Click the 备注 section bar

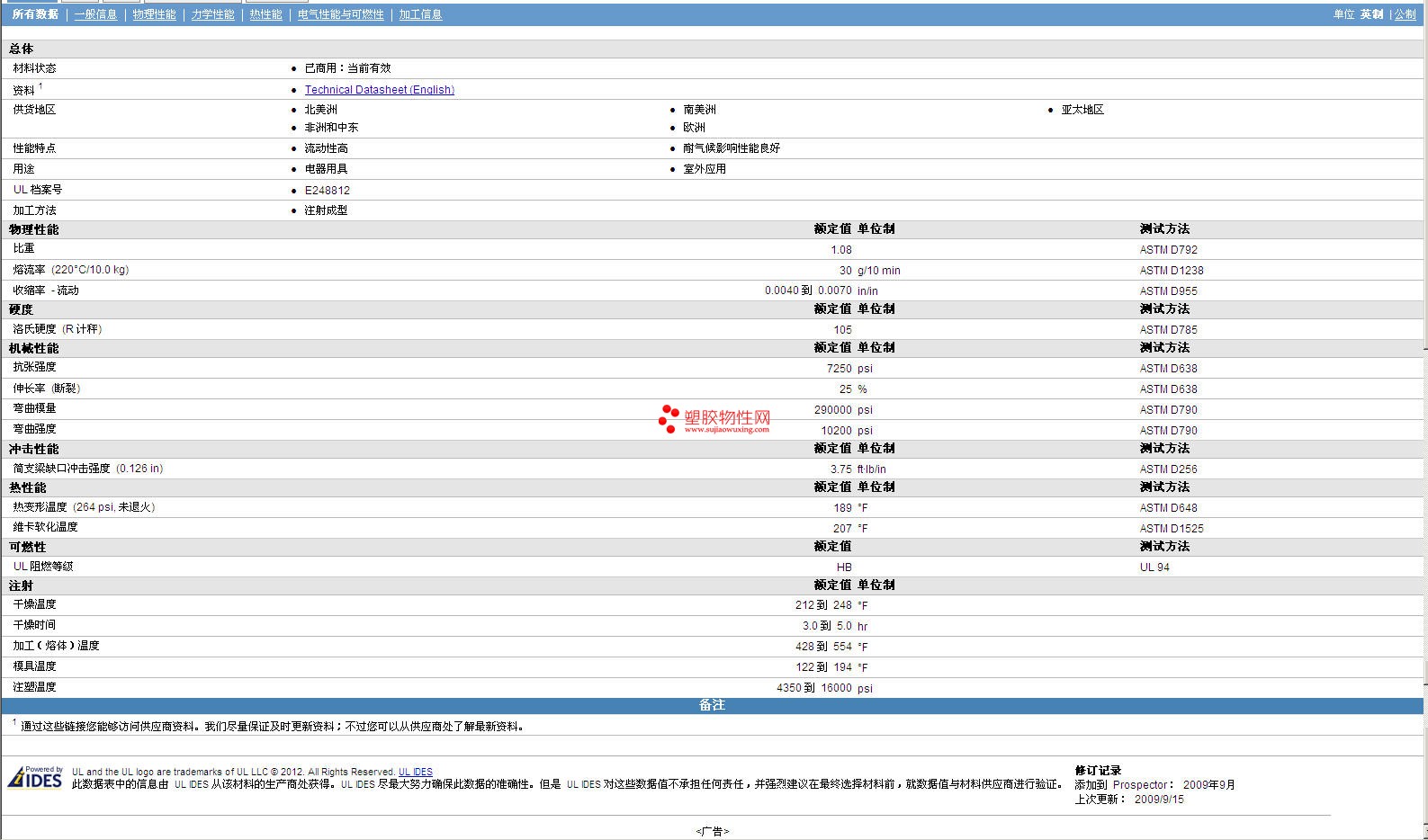click(x=713, y=705)
